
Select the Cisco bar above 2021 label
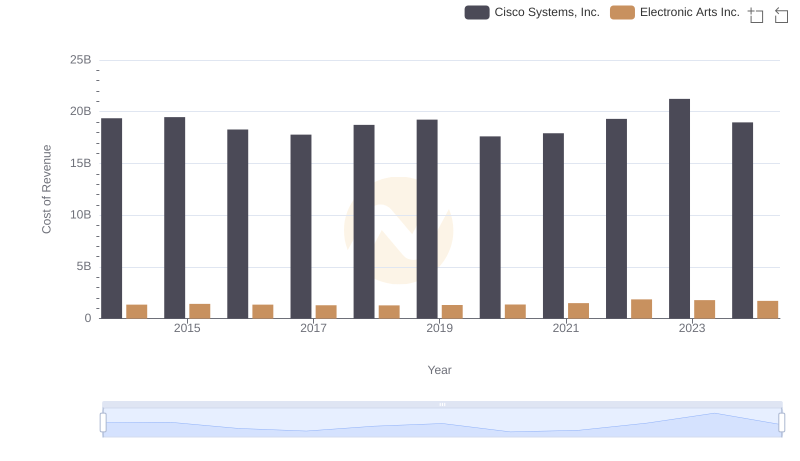[553, 226]
